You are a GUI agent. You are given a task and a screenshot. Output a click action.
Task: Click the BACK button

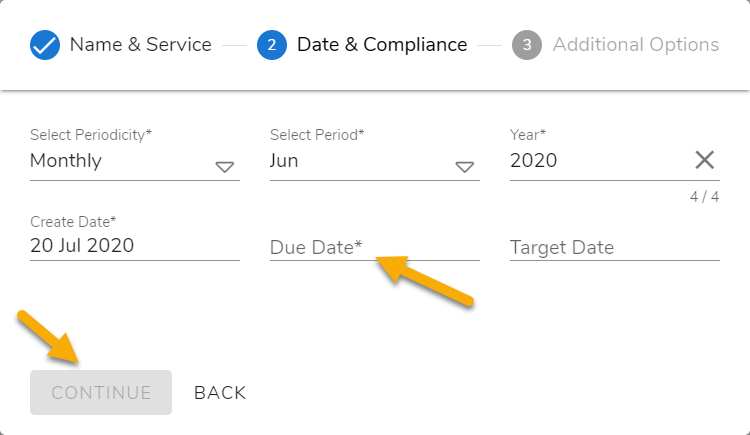tap(220, 393)
